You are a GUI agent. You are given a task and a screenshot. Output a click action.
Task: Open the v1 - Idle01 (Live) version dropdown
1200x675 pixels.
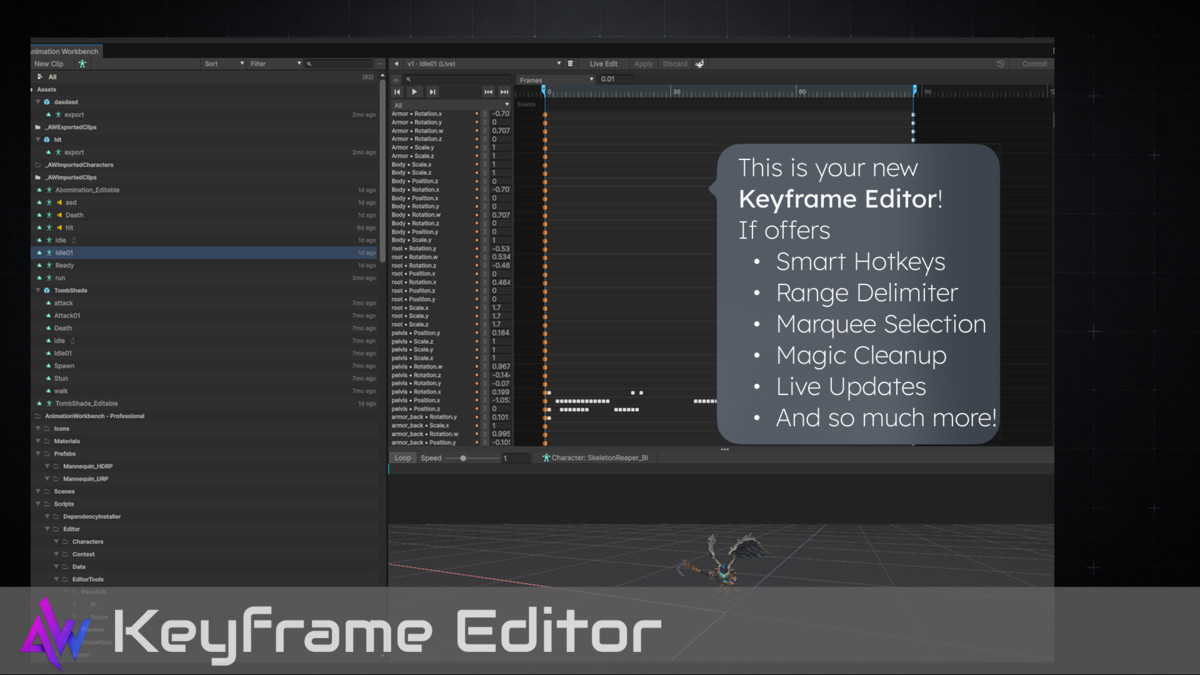pos(484,63)
